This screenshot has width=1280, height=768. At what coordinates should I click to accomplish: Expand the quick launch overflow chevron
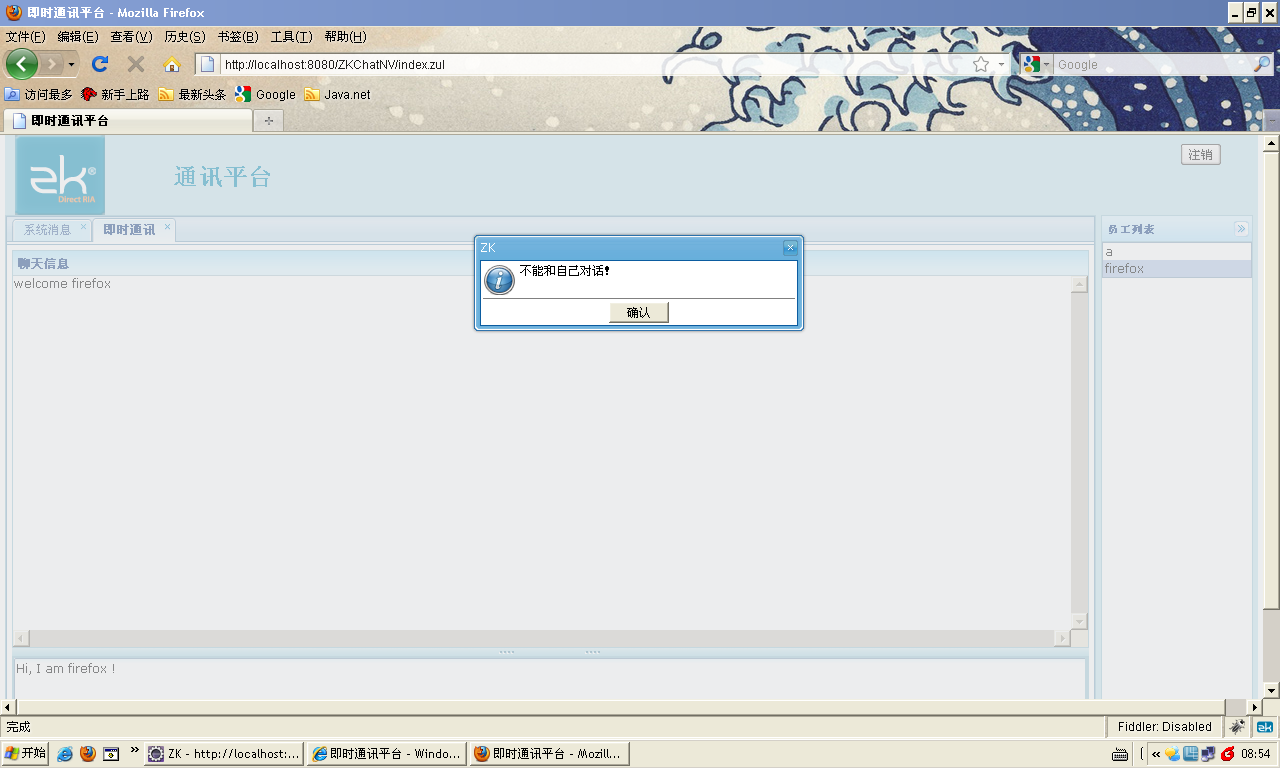134,750
